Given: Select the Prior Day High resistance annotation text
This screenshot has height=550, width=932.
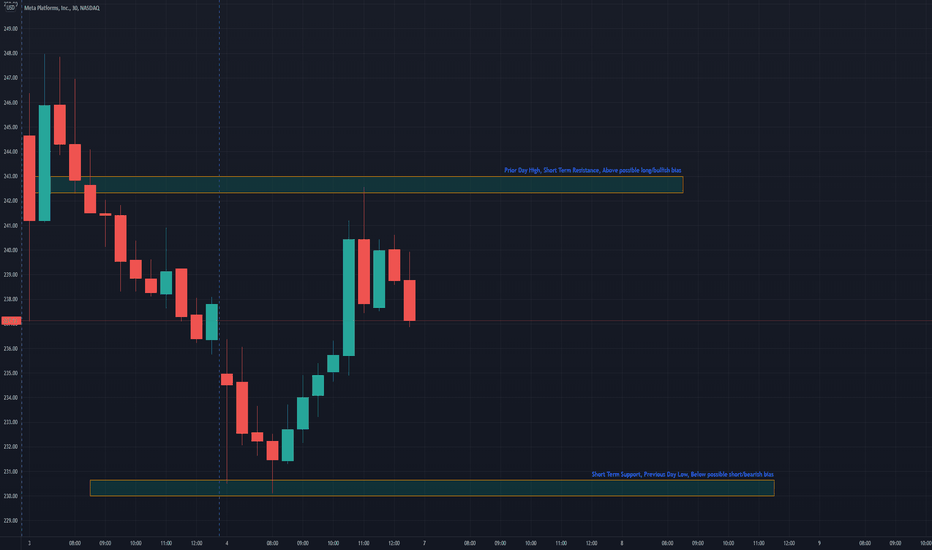Looking at the screenshot, I should pos(593,170).
